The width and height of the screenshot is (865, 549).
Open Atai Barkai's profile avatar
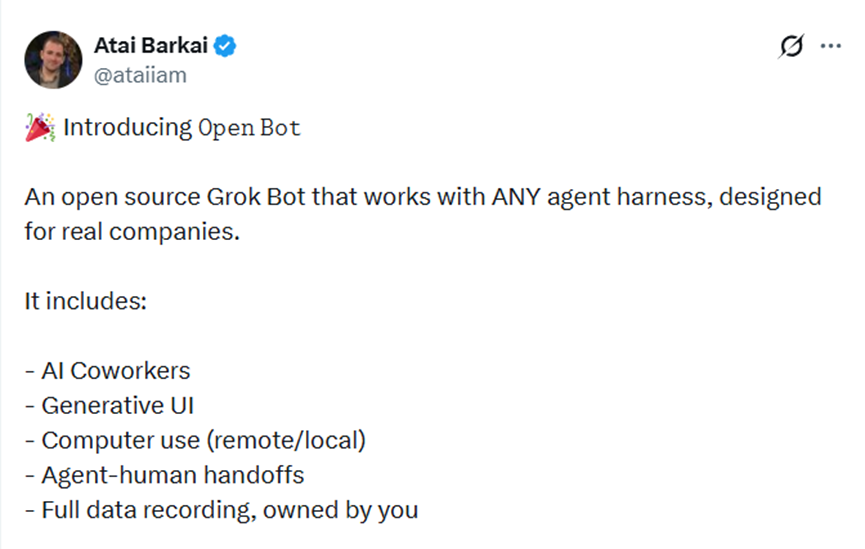pos(53,60)
